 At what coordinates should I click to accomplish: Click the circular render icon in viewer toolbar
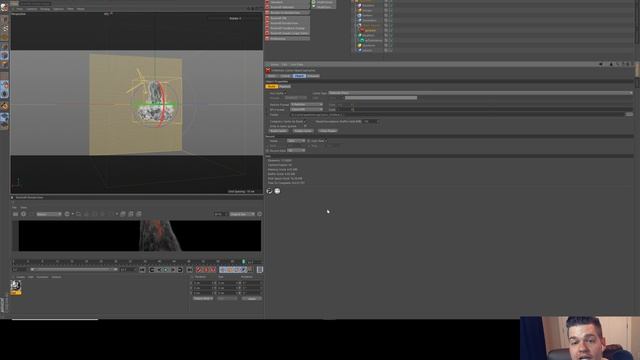pos(23,214)
